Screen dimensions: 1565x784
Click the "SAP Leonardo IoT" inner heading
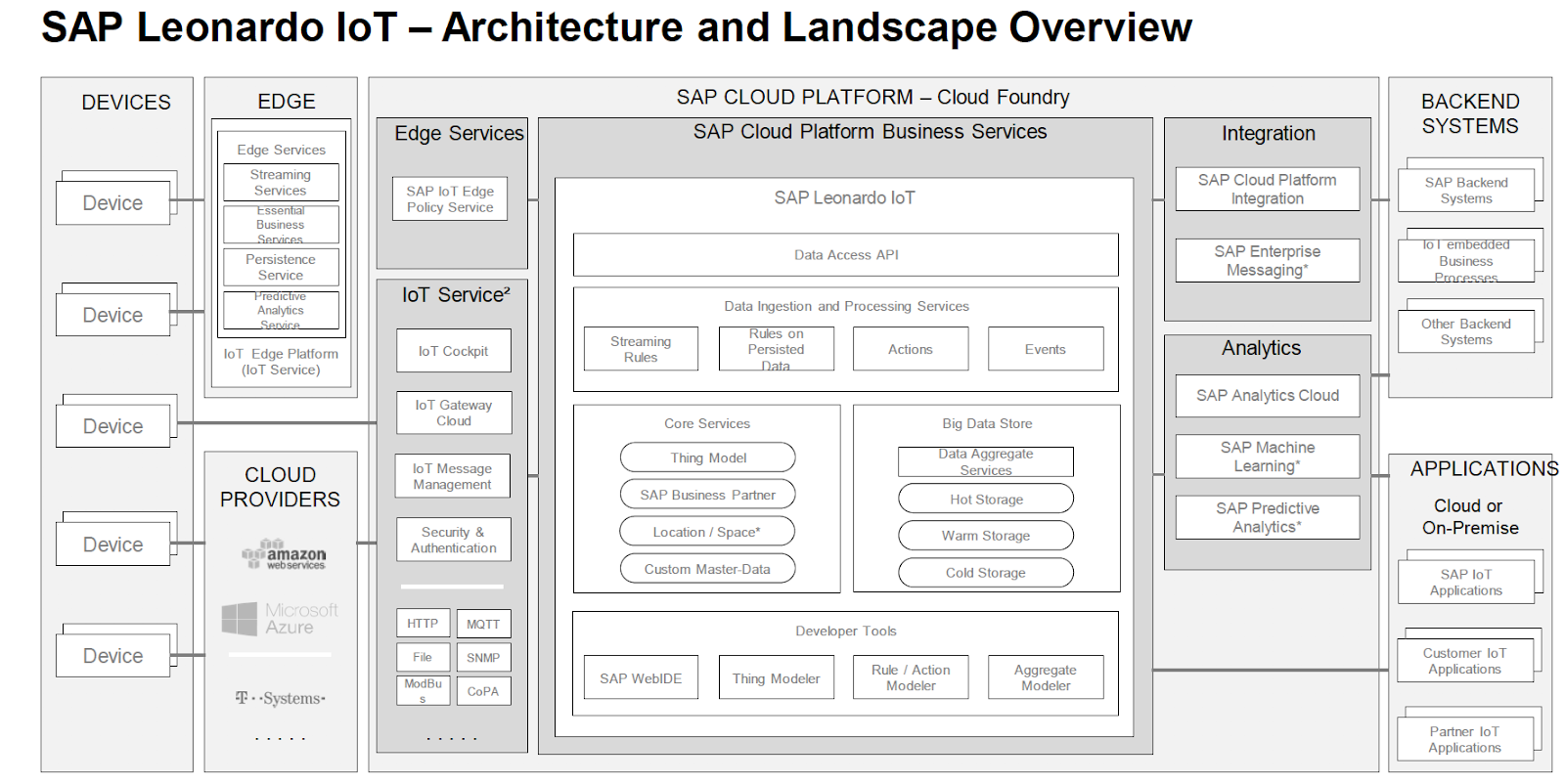coord(845,197)
